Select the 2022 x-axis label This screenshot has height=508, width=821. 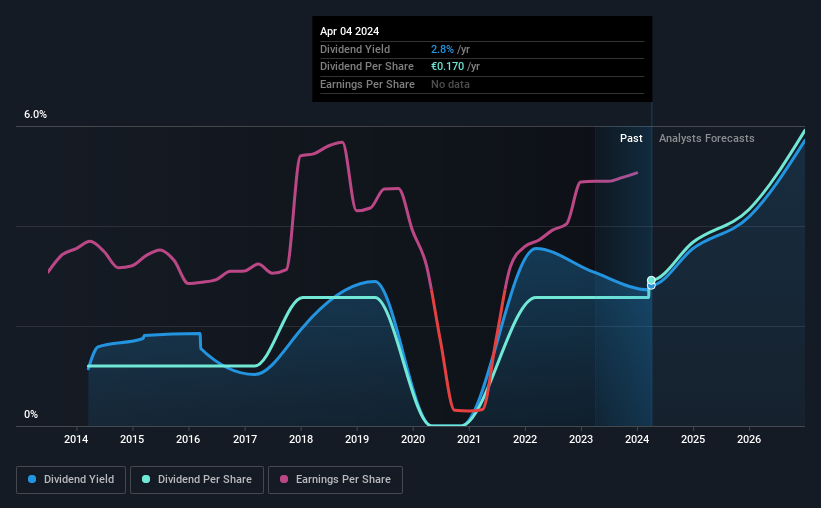coord(525,439)
